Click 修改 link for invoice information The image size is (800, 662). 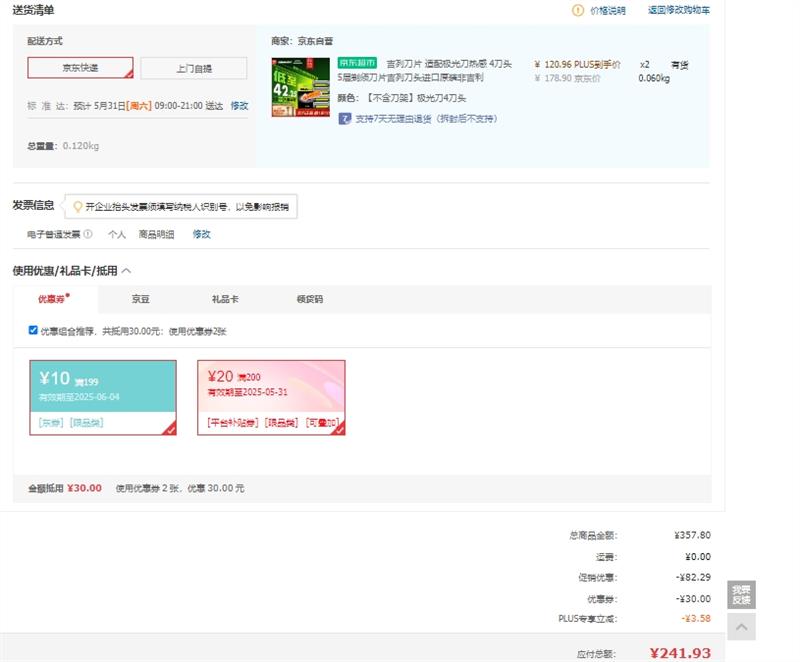202,234
